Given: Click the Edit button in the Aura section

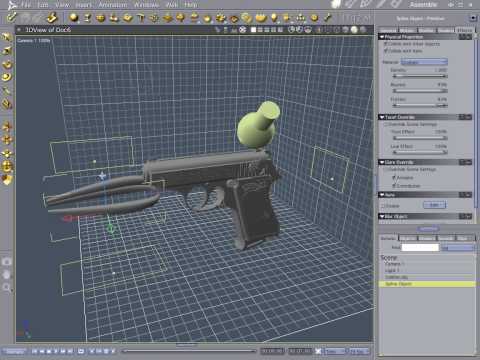Looking at the screenshot, I should tap(434, 205).
